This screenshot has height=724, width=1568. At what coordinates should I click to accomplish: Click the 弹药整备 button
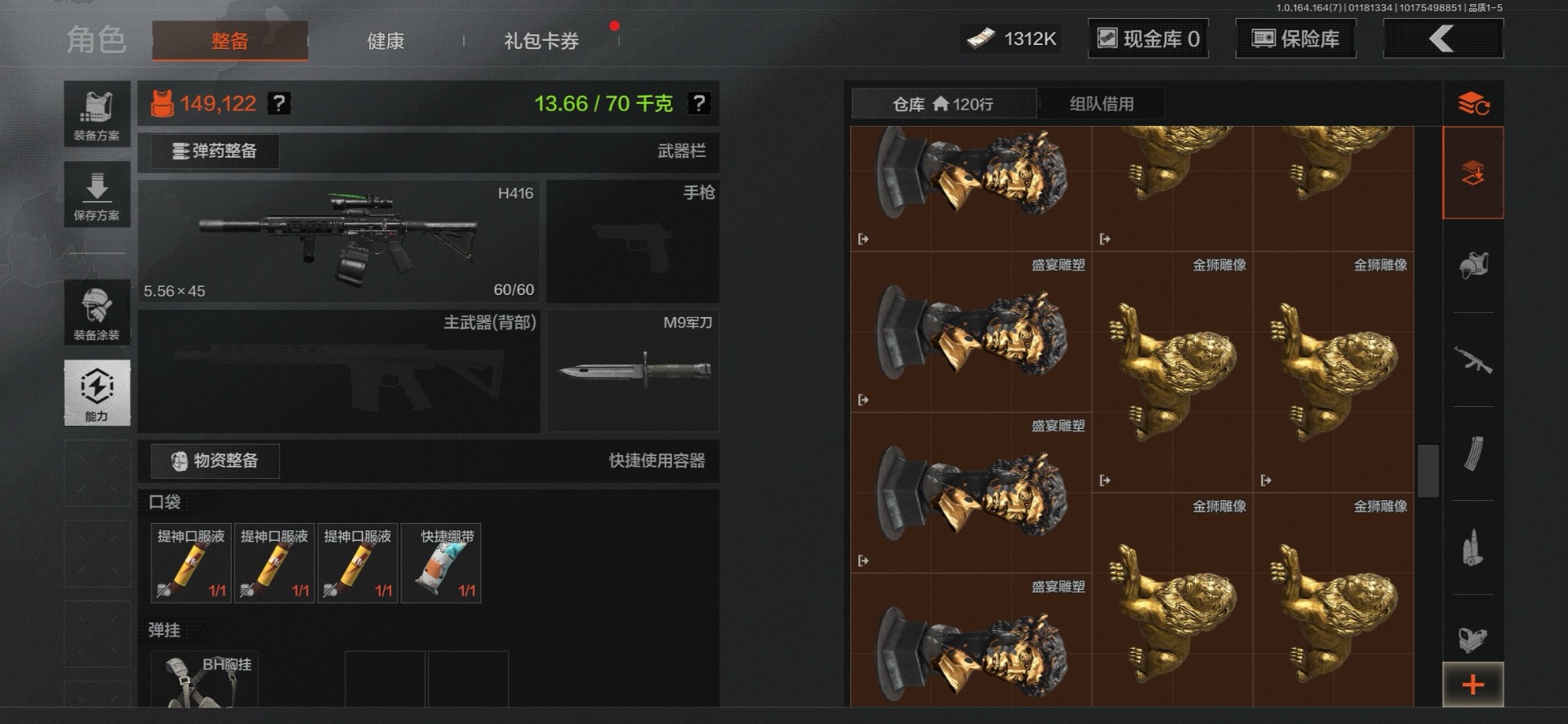[x=215, y=151]
